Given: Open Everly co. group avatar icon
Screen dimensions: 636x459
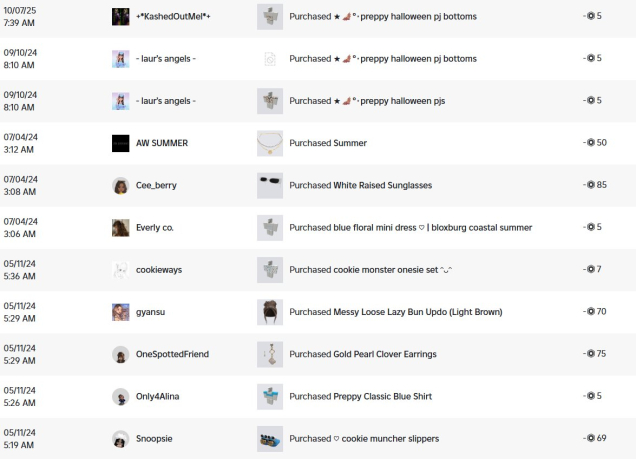Looking at the screenshot, I should [x=120, y=228].
